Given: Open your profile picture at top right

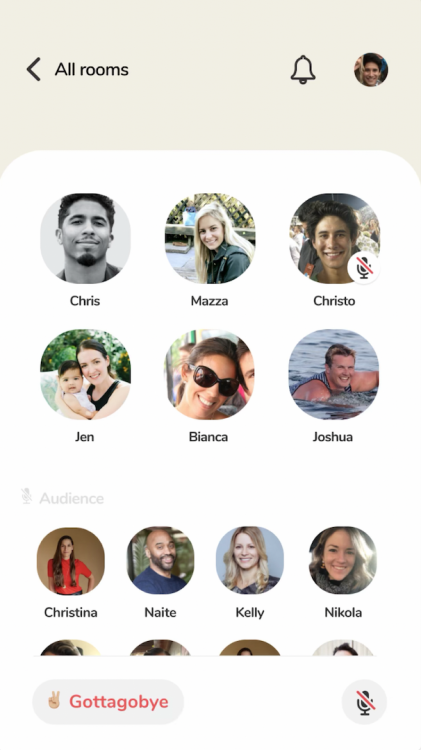Looking at the screenshot, I should pos(371,70).
